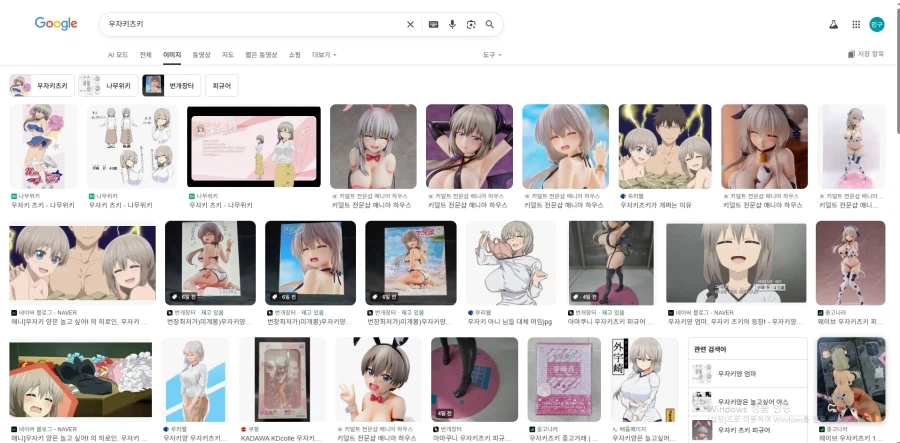
Task: Filter by the 피규어 suggestion chip
Action: (222, 86)
